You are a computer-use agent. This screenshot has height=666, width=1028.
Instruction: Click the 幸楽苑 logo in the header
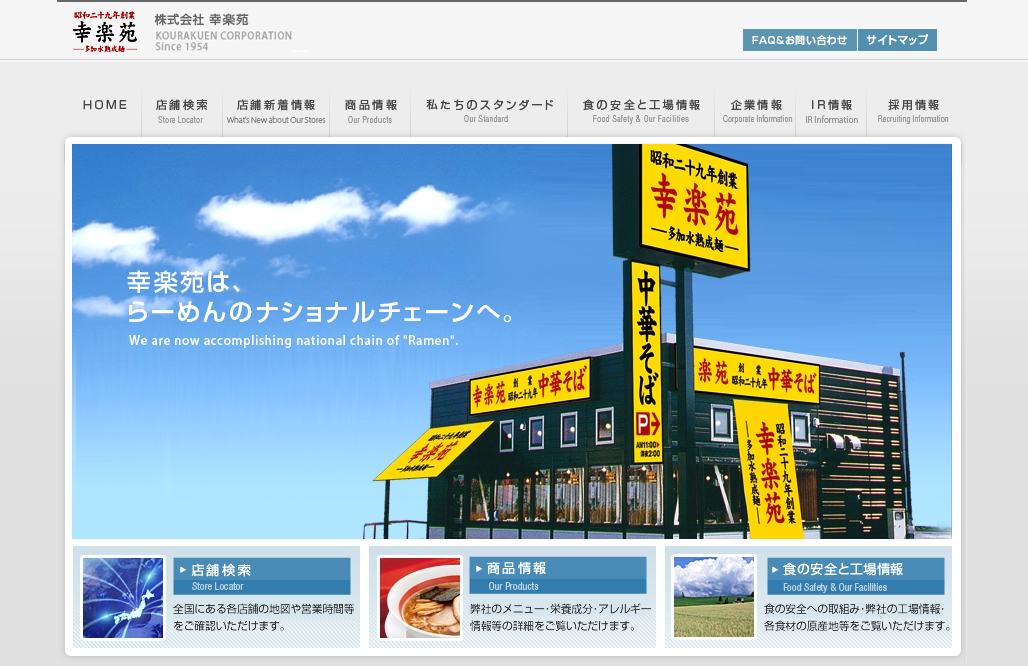[x=105, y=31]
